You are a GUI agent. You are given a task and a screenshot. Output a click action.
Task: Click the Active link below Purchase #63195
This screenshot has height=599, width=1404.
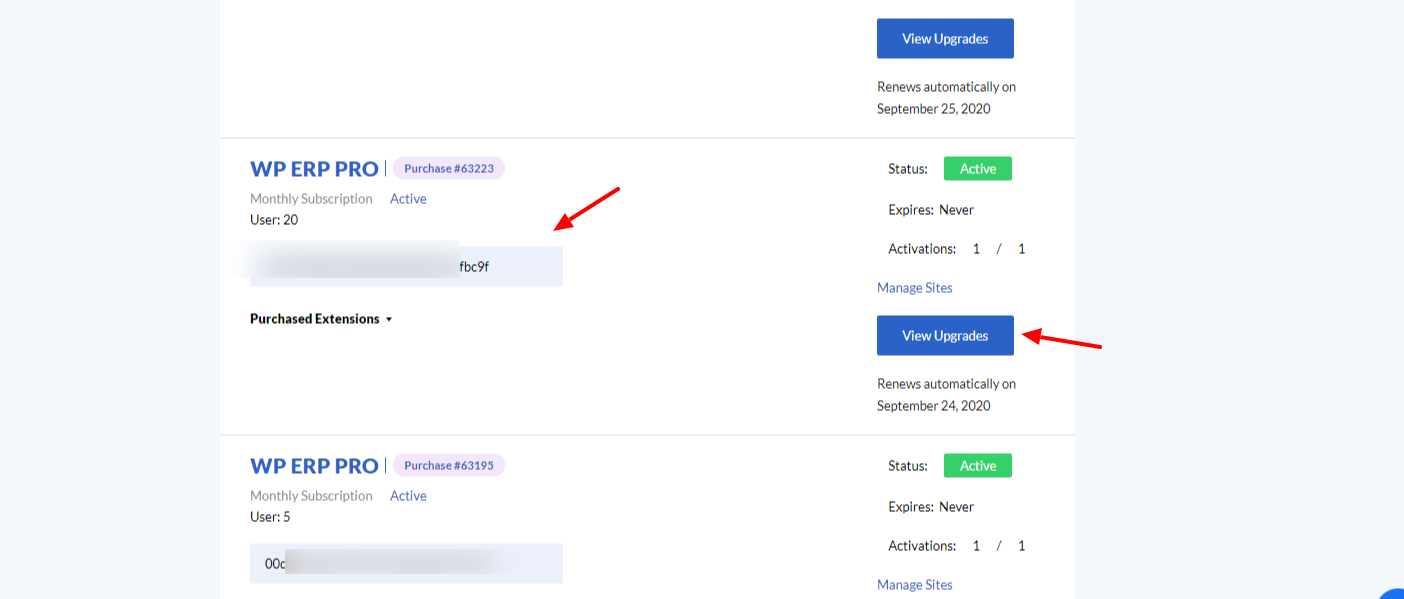tap(407, 495)
